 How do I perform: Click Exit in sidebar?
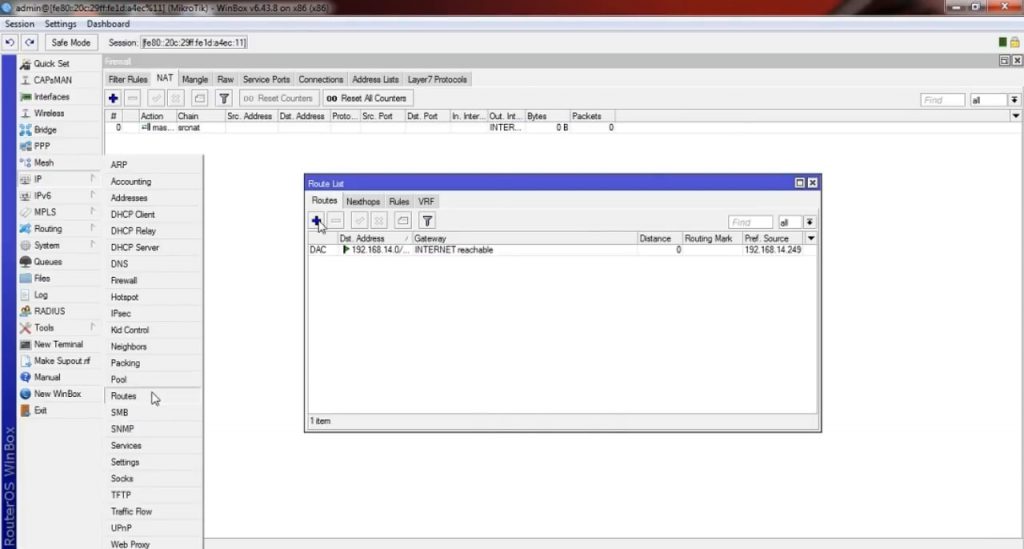tap(40, 411)
